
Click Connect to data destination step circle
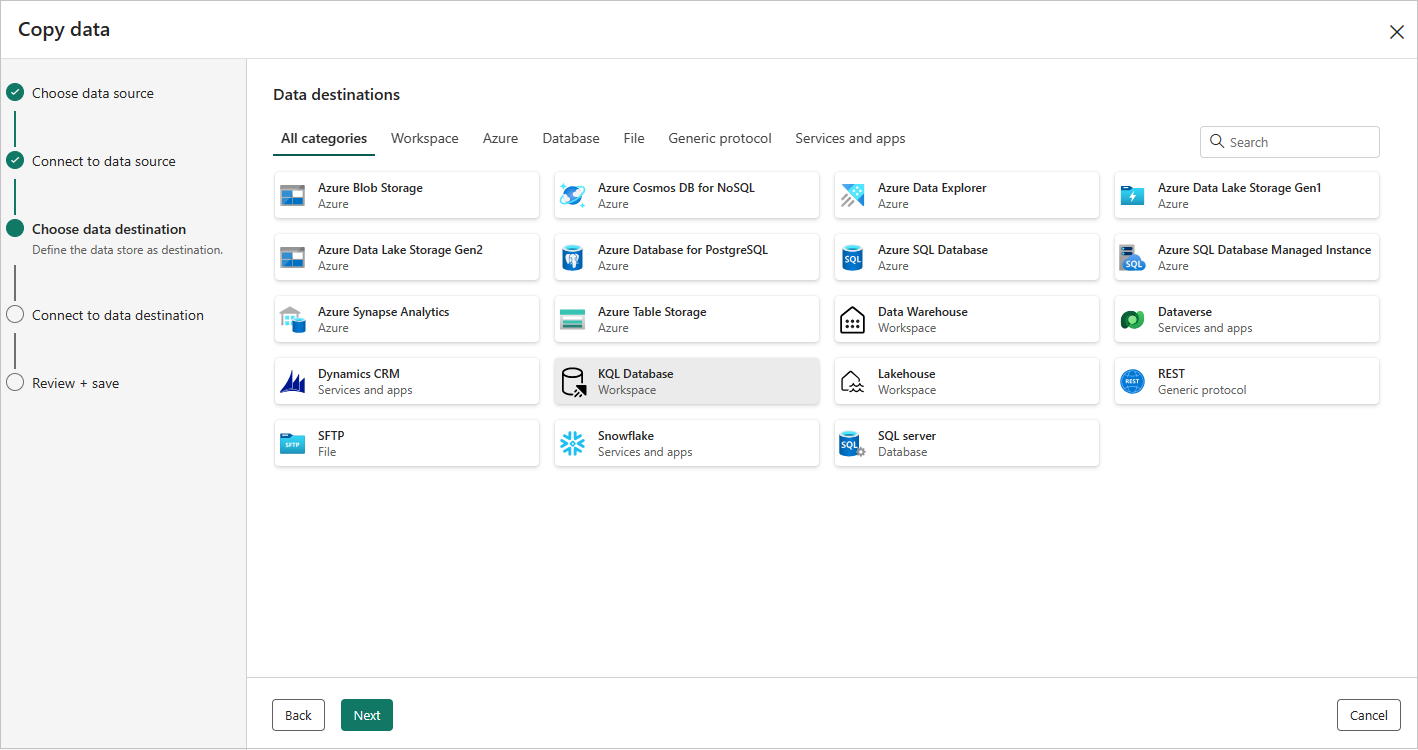point(15,315)
